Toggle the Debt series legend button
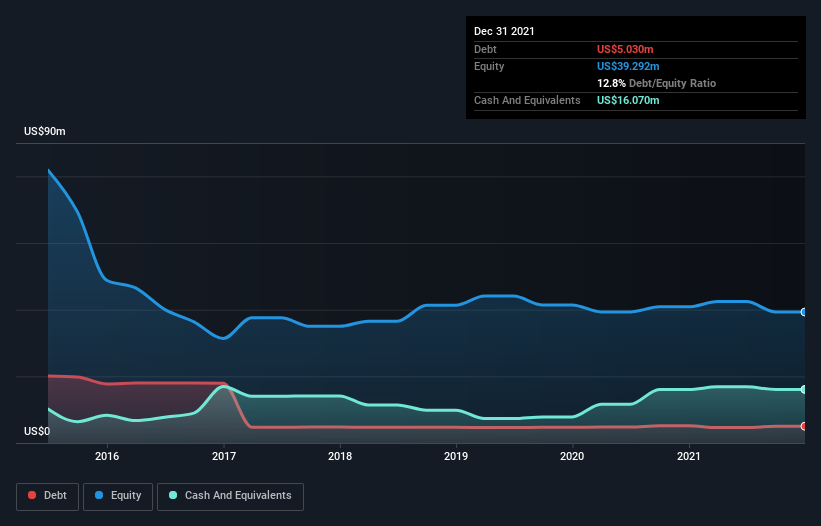 click(x=48, y=496)
